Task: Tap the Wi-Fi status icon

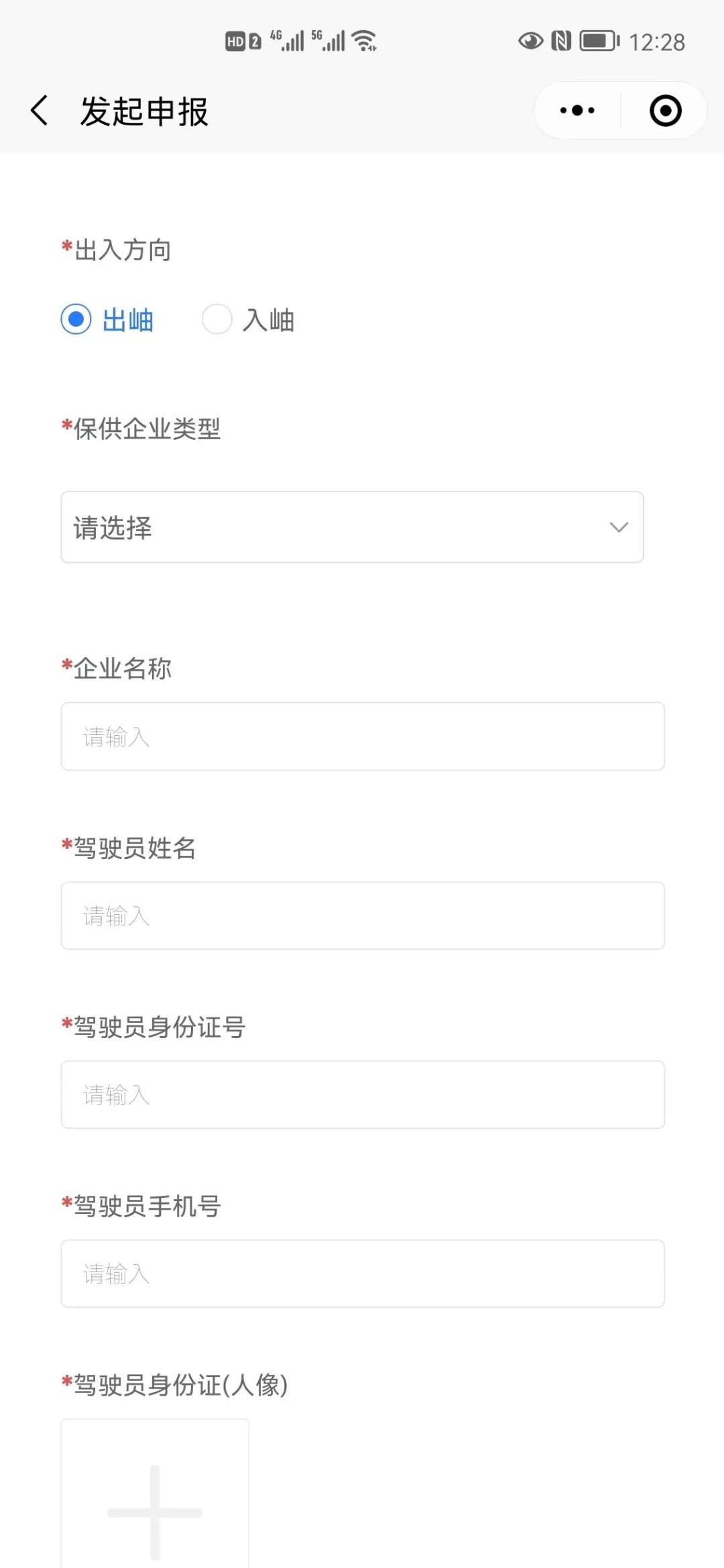Action: pos(365,41)
